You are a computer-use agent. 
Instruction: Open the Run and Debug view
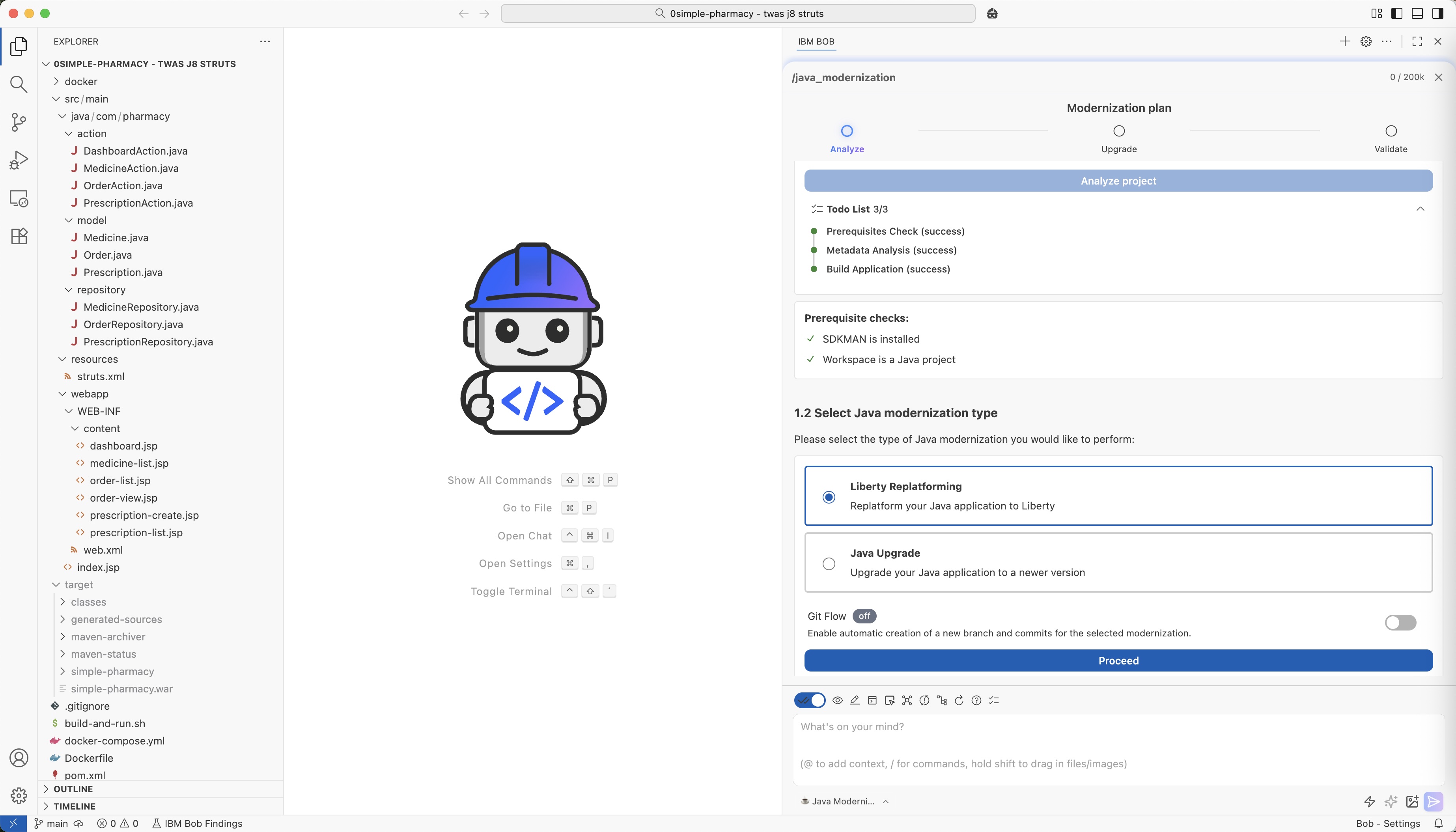tap(19, 160)
